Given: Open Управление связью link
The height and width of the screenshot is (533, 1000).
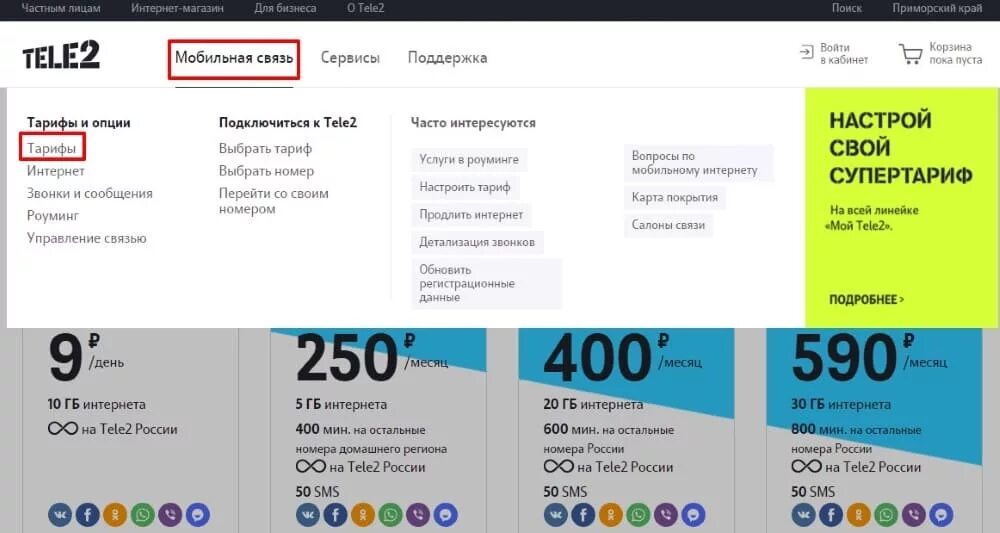Looking at the screenshot, I should tap(87, 238).
